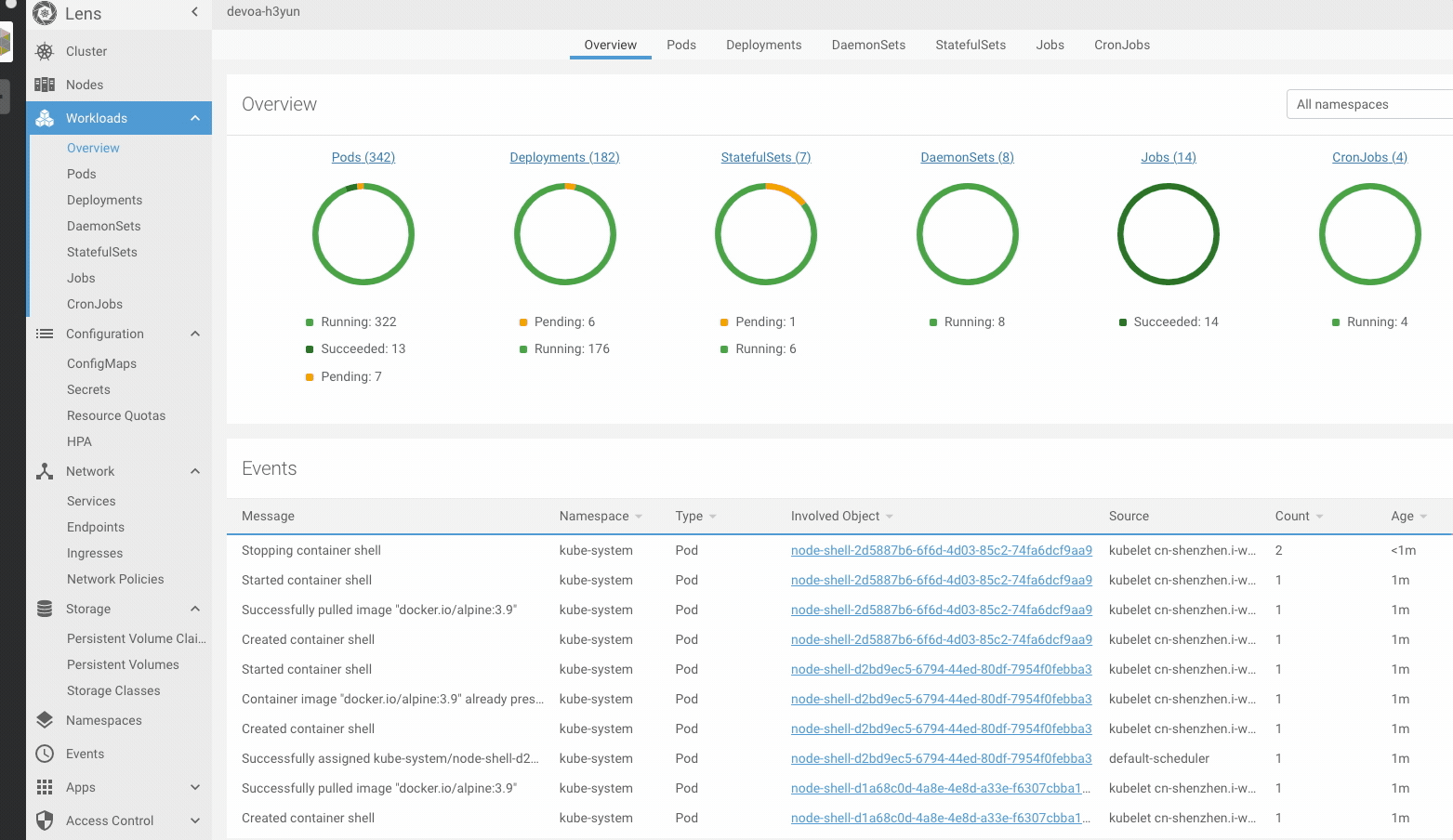This screenshot has height=840, width=1453.
Task: Open Ingresses in the sidebar
Action: (x=95, y=553)
